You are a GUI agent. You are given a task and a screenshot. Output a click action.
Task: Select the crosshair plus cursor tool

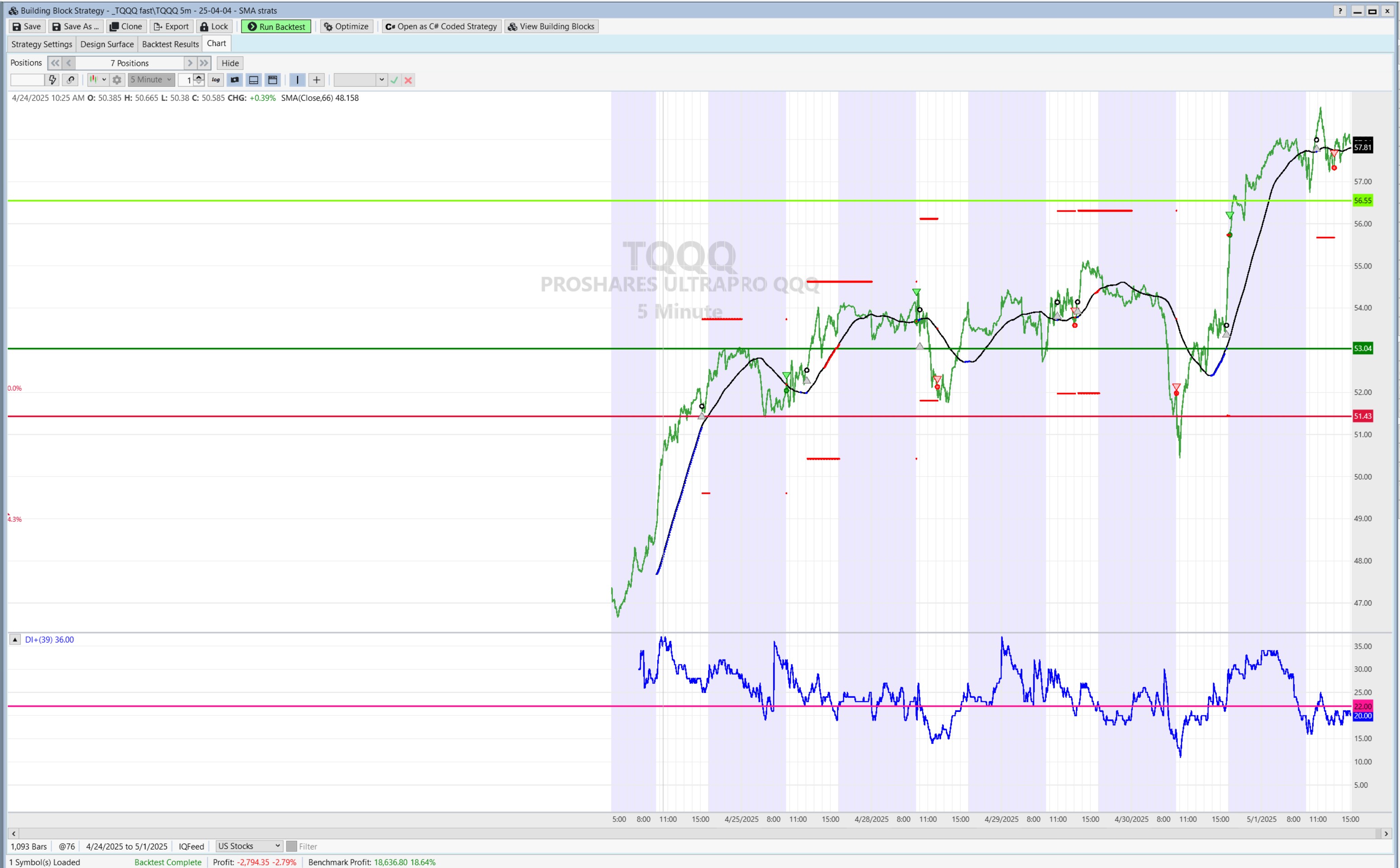coord(316,80)
